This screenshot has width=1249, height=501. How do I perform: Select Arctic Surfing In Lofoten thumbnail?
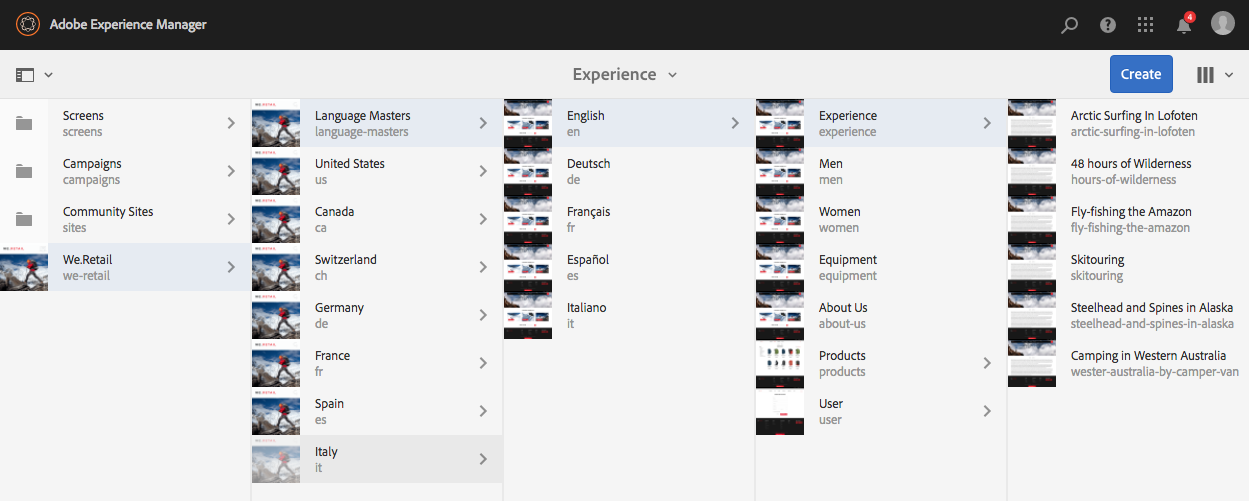[x=1032, y=124]
